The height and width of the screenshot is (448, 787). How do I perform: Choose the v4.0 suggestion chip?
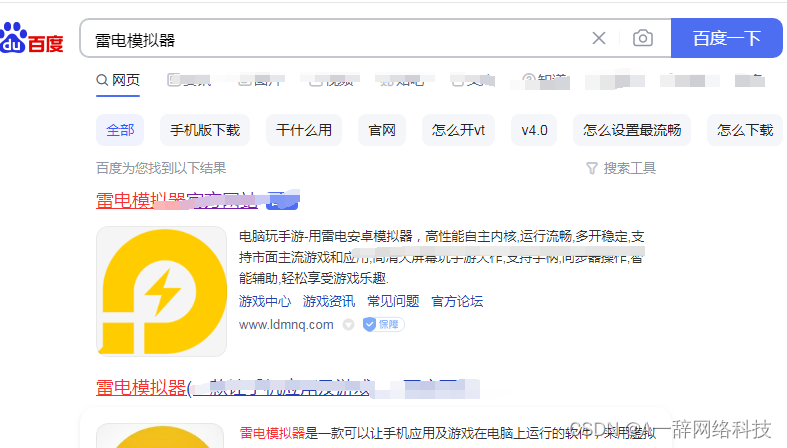pos(534,130)
